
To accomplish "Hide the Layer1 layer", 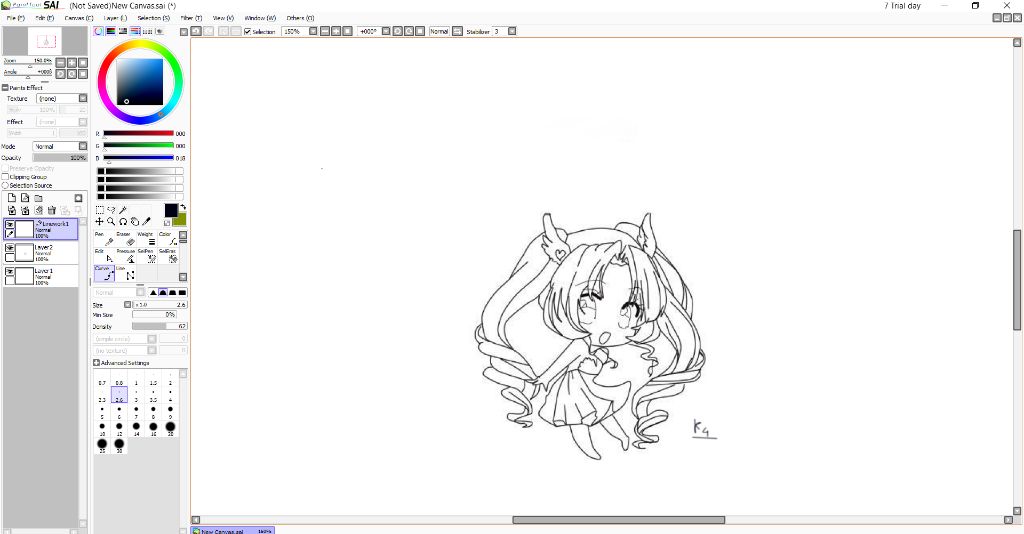I will click(10, 272).
